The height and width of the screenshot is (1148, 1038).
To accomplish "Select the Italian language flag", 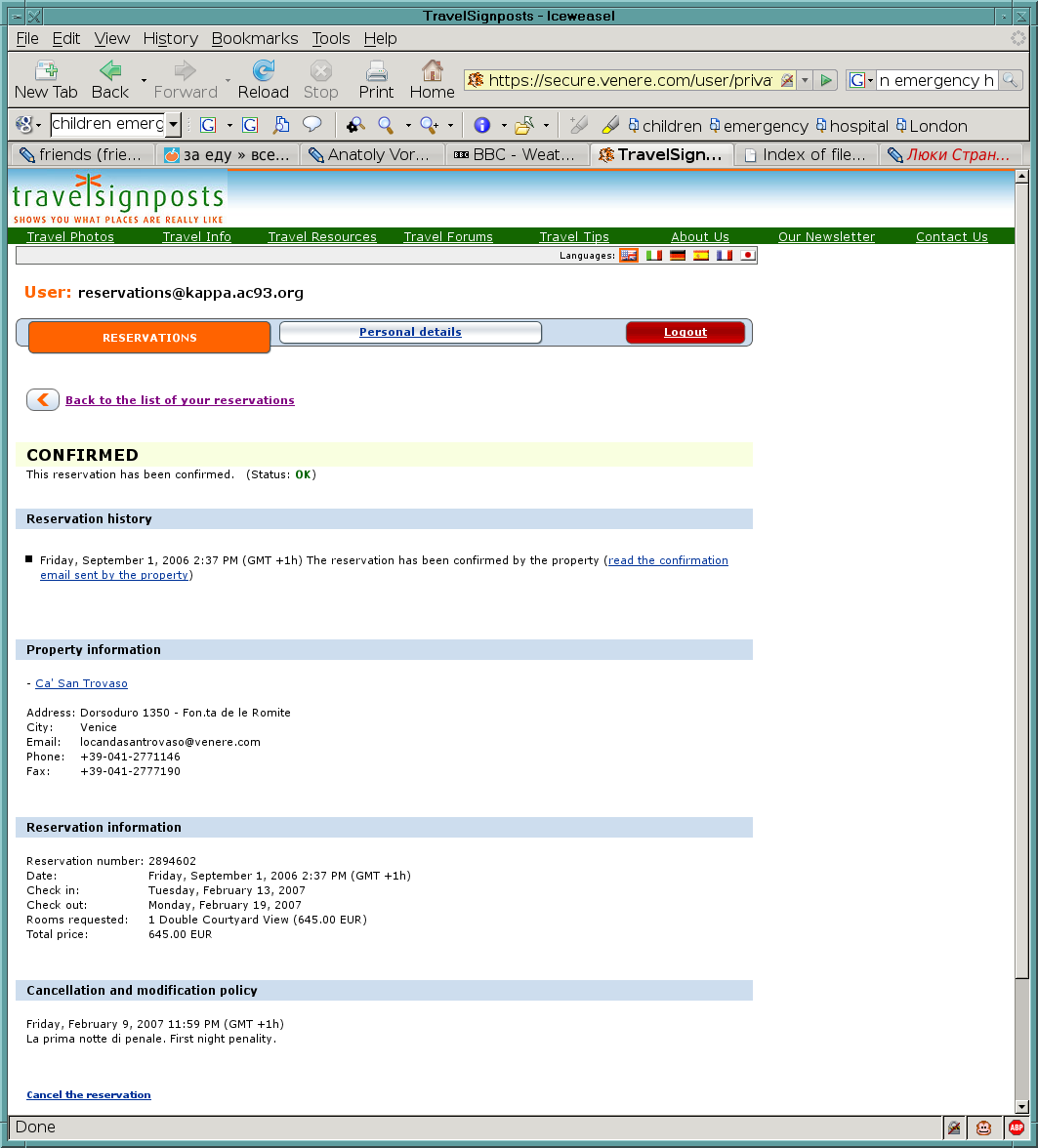I will click(x=654, y=256).
